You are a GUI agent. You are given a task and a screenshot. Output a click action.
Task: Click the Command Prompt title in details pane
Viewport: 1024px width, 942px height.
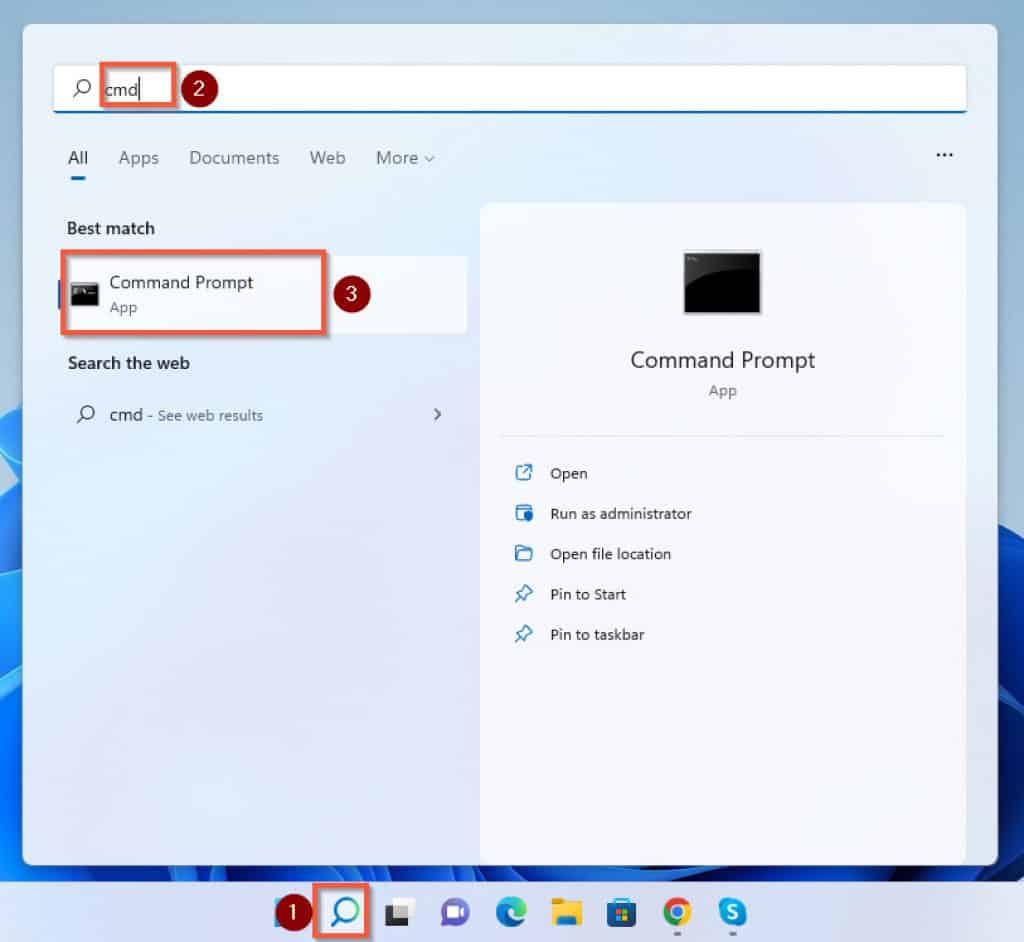tap(722, 360)
